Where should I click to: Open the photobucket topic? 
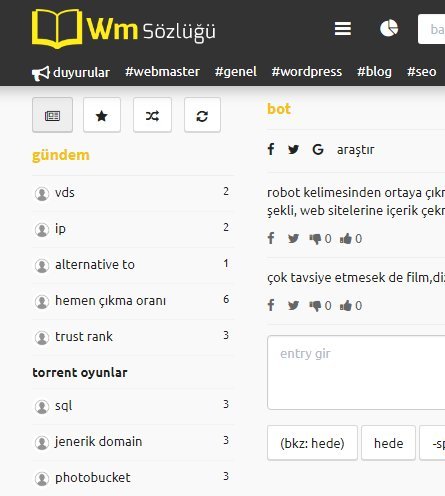click(x=92, y=478)
